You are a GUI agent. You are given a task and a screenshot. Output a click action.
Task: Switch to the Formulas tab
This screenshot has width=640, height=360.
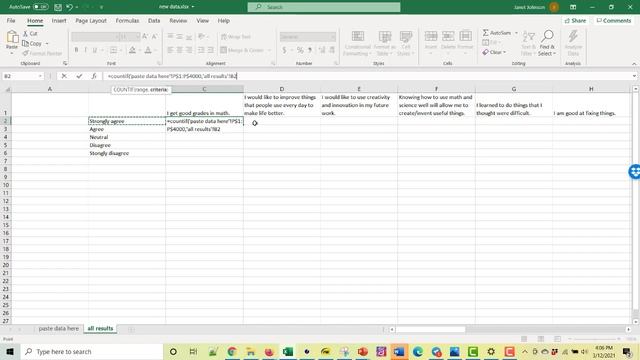point(127,20)
